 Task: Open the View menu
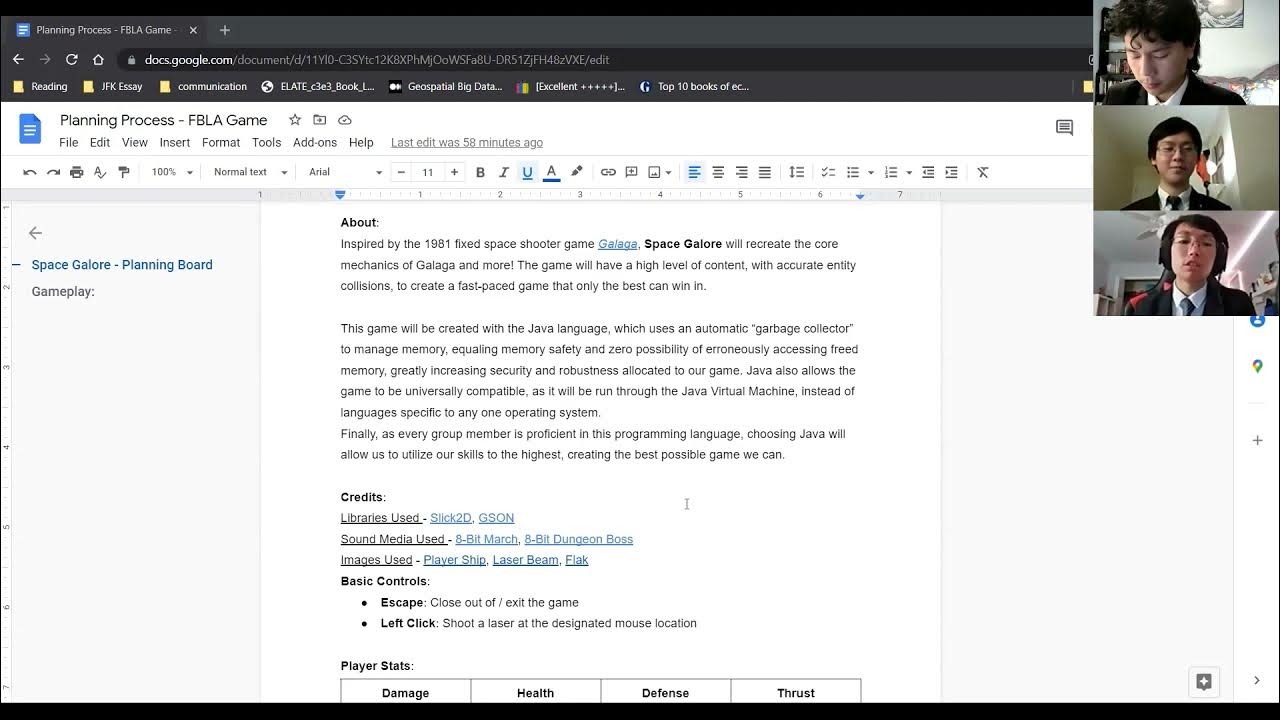135,143
